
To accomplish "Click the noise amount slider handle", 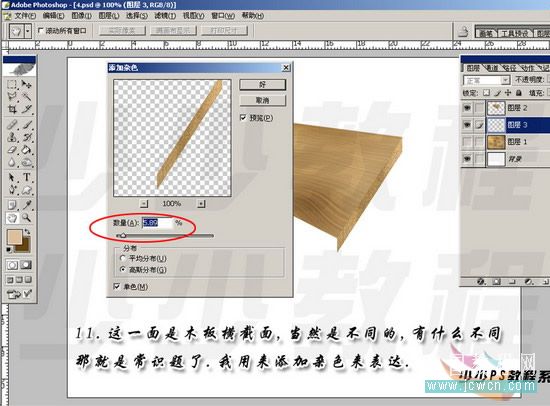I will (x=122, y=235).
